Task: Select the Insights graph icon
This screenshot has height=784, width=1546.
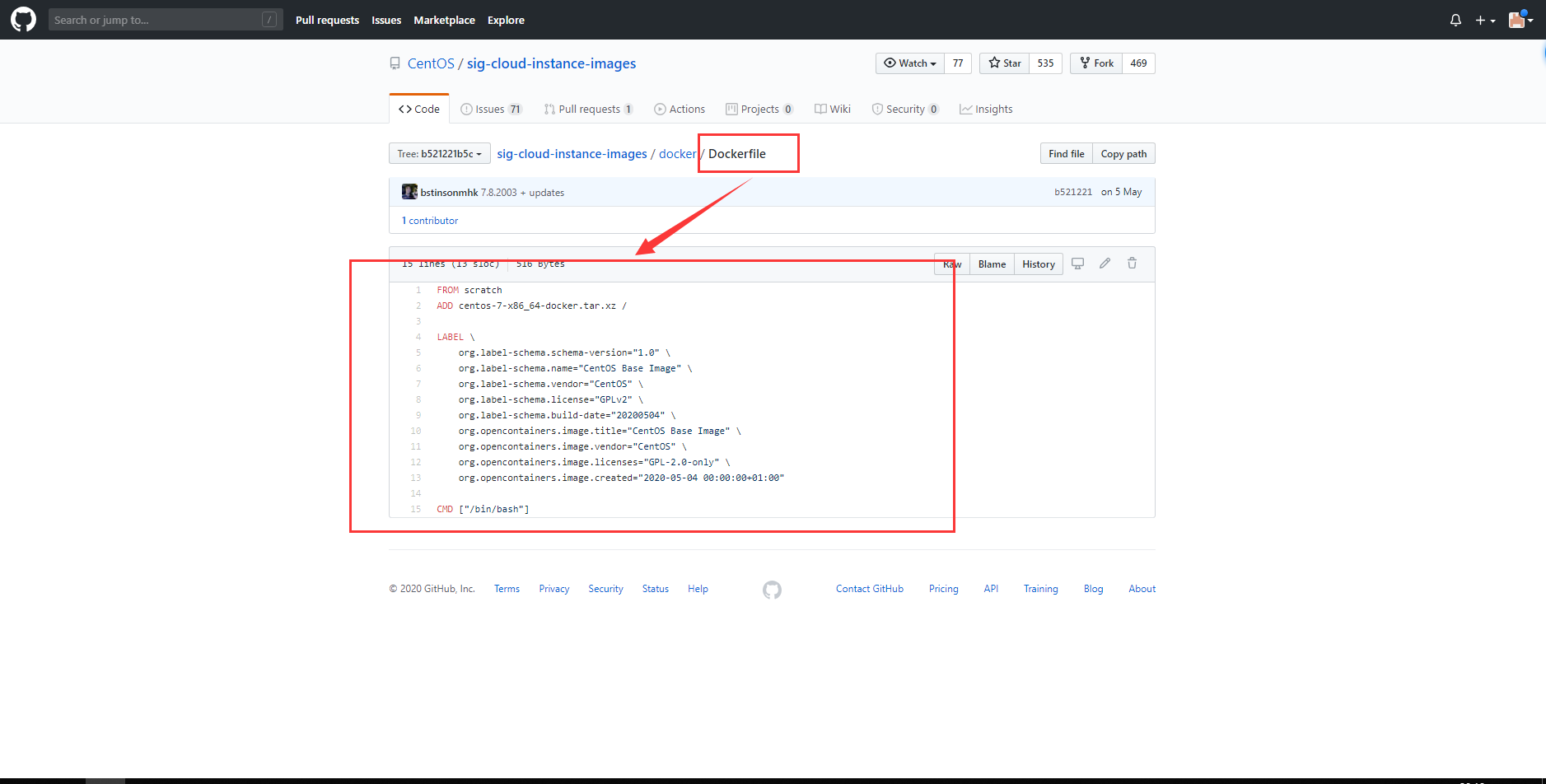Action: tap(964, 108)
